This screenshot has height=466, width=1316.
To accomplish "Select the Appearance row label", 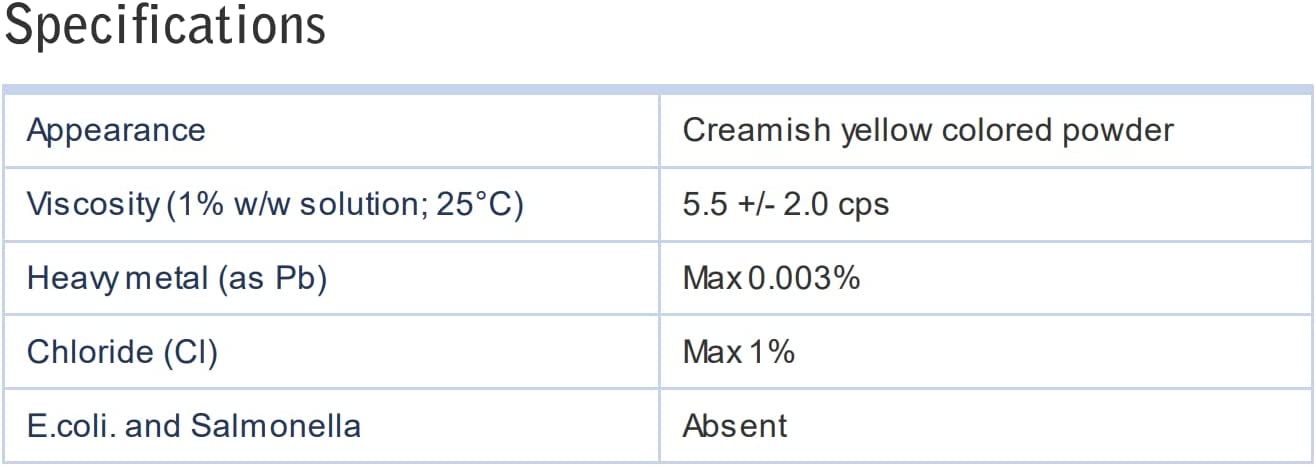I will click(x=116, y=130).
